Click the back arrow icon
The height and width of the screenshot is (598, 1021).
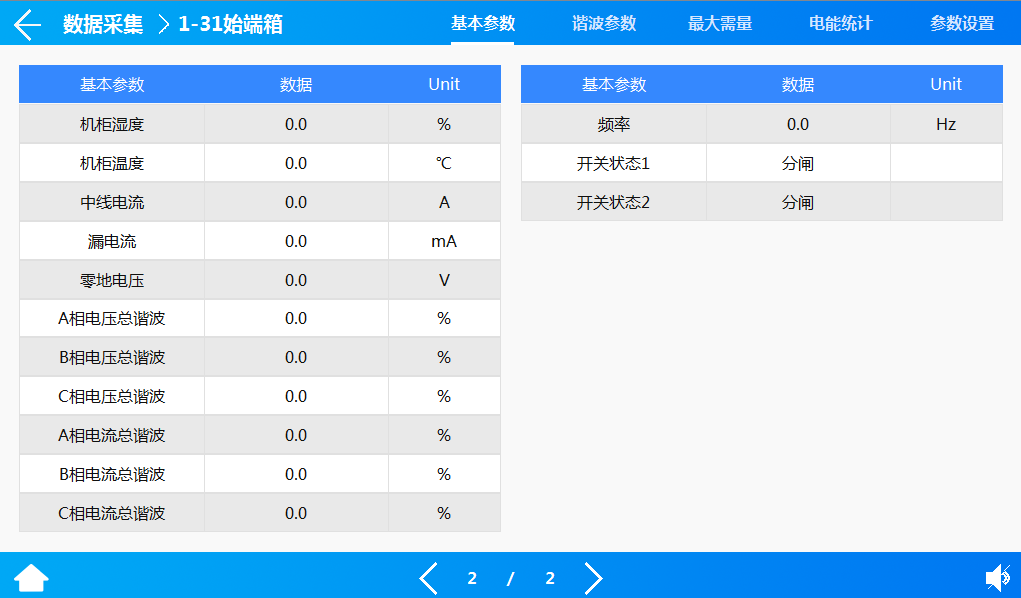[27, 25]
